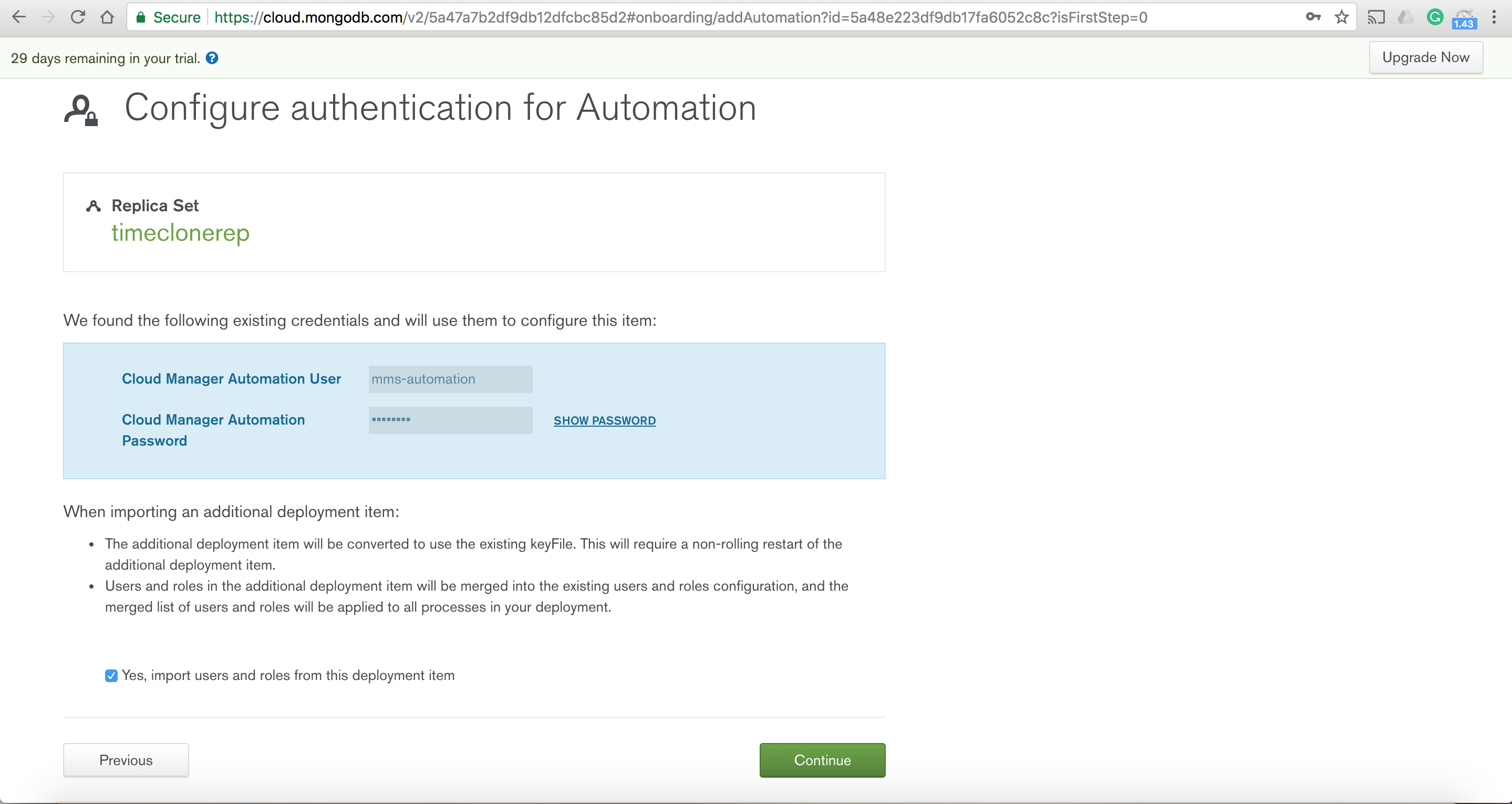Click the 29 days trial notification area
The width and height of the screenshot is (1512, 804).
click(114, 58)
